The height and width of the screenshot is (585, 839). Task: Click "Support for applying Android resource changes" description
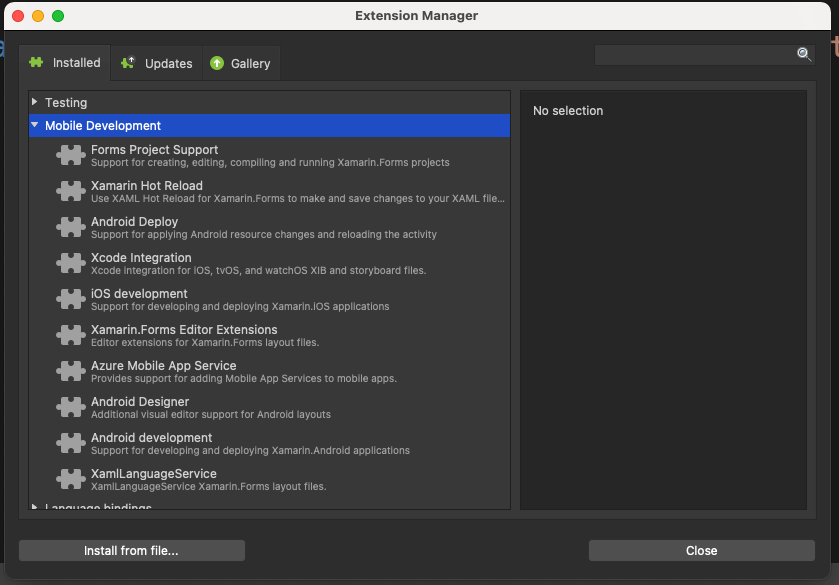click(264, 234)
